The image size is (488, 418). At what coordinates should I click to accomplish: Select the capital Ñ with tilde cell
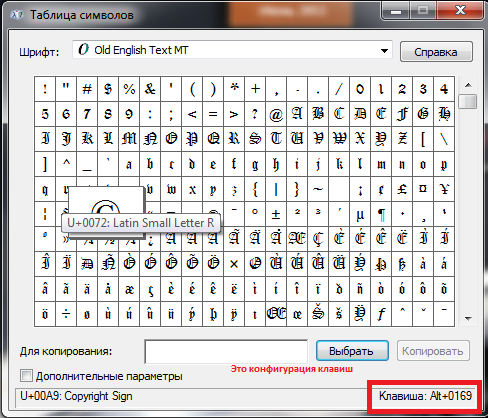point(108,264)
